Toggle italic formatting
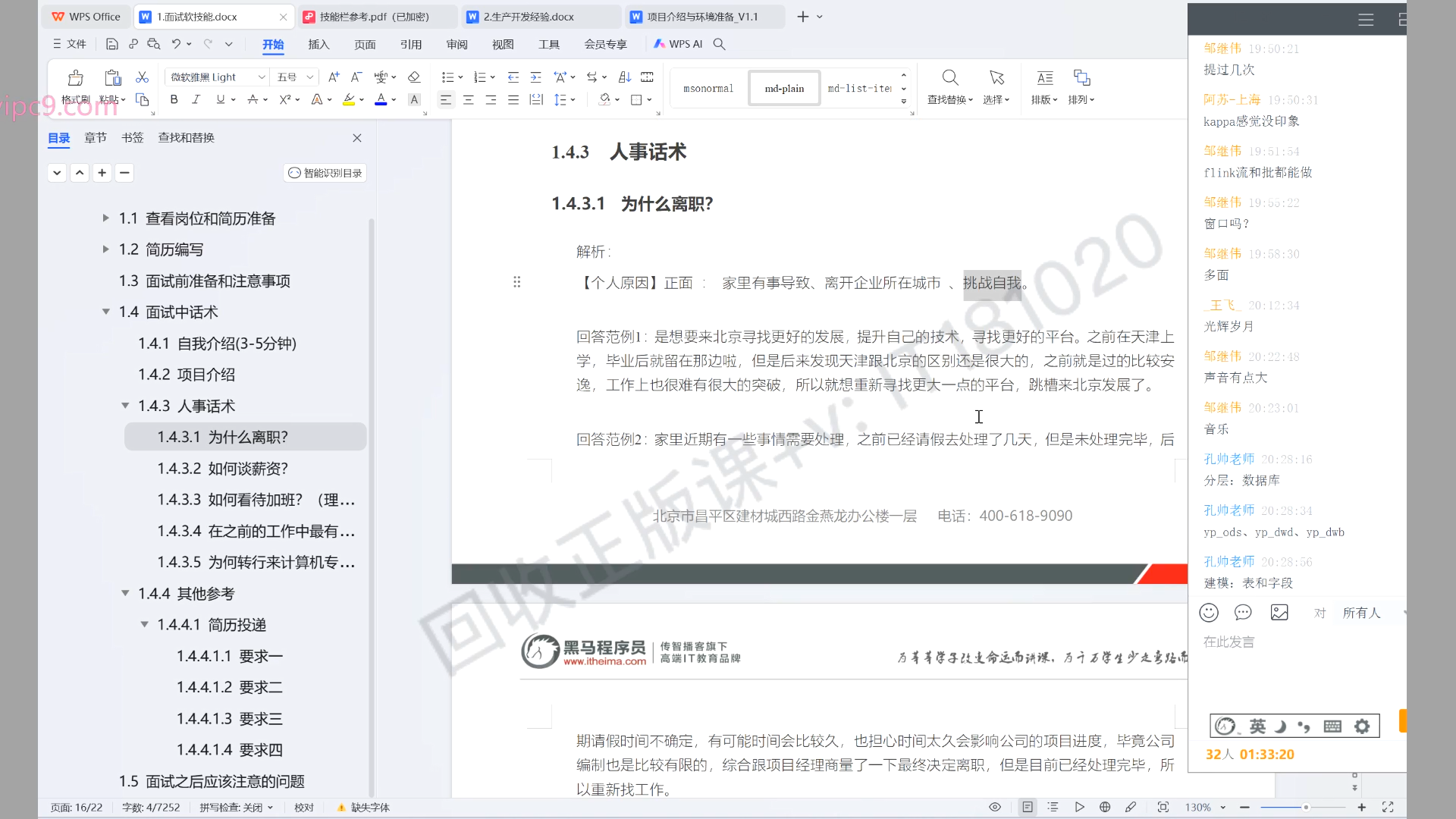1456x819 pixels. point(196,99)
